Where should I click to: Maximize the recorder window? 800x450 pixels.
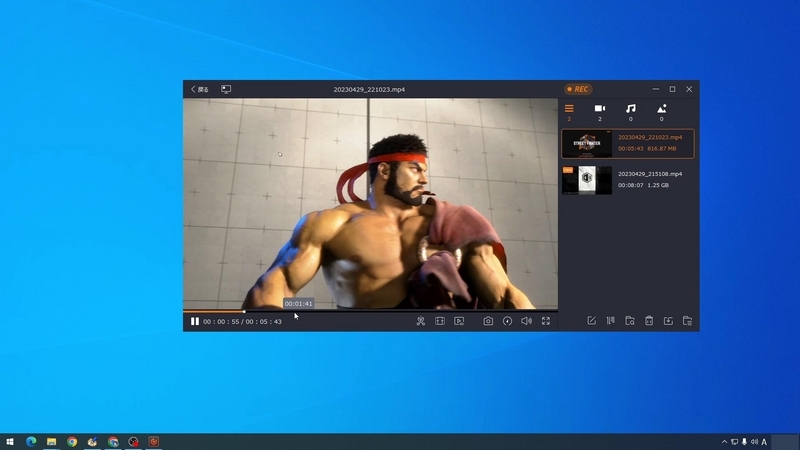tap(672, 89)
